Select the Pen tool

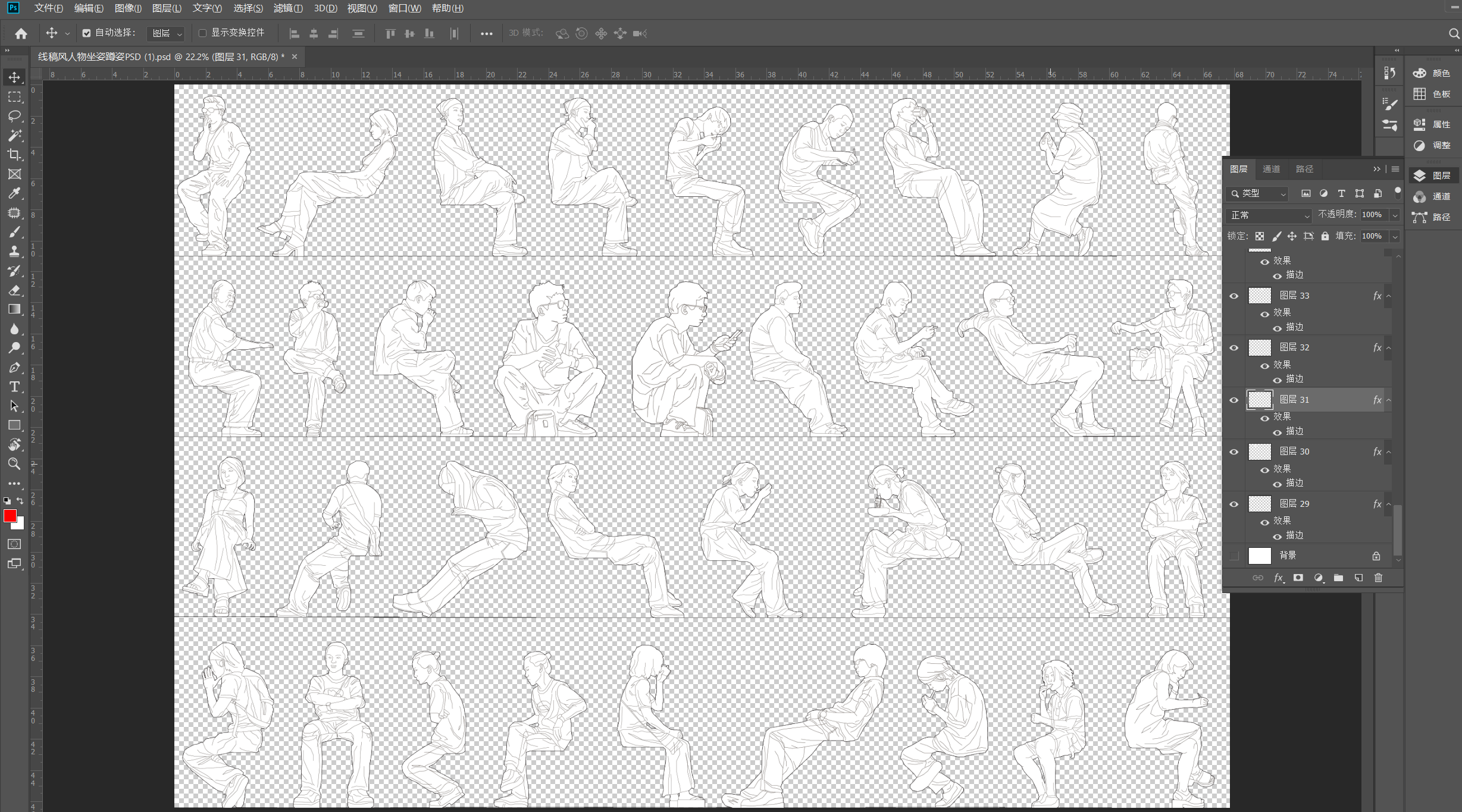pos(14,368)
